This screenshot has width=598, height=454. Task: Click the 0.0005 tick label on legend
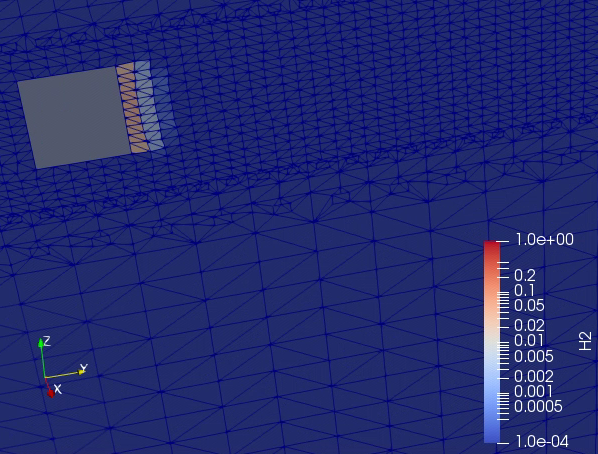pyautogui.click(x=538, y=407)
